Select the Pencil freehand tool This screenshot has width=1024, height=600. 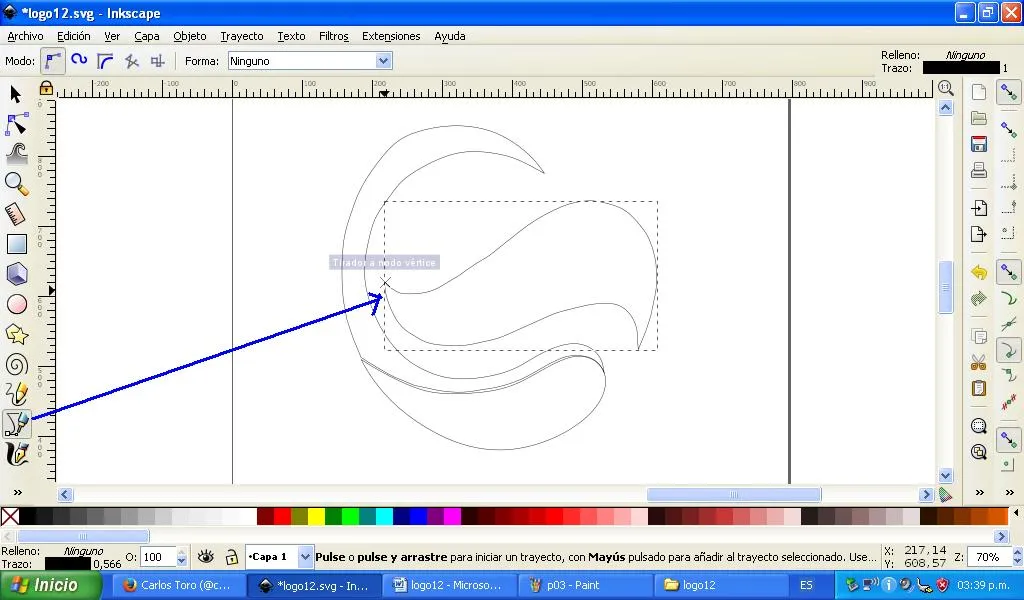(x=16, y=394)
